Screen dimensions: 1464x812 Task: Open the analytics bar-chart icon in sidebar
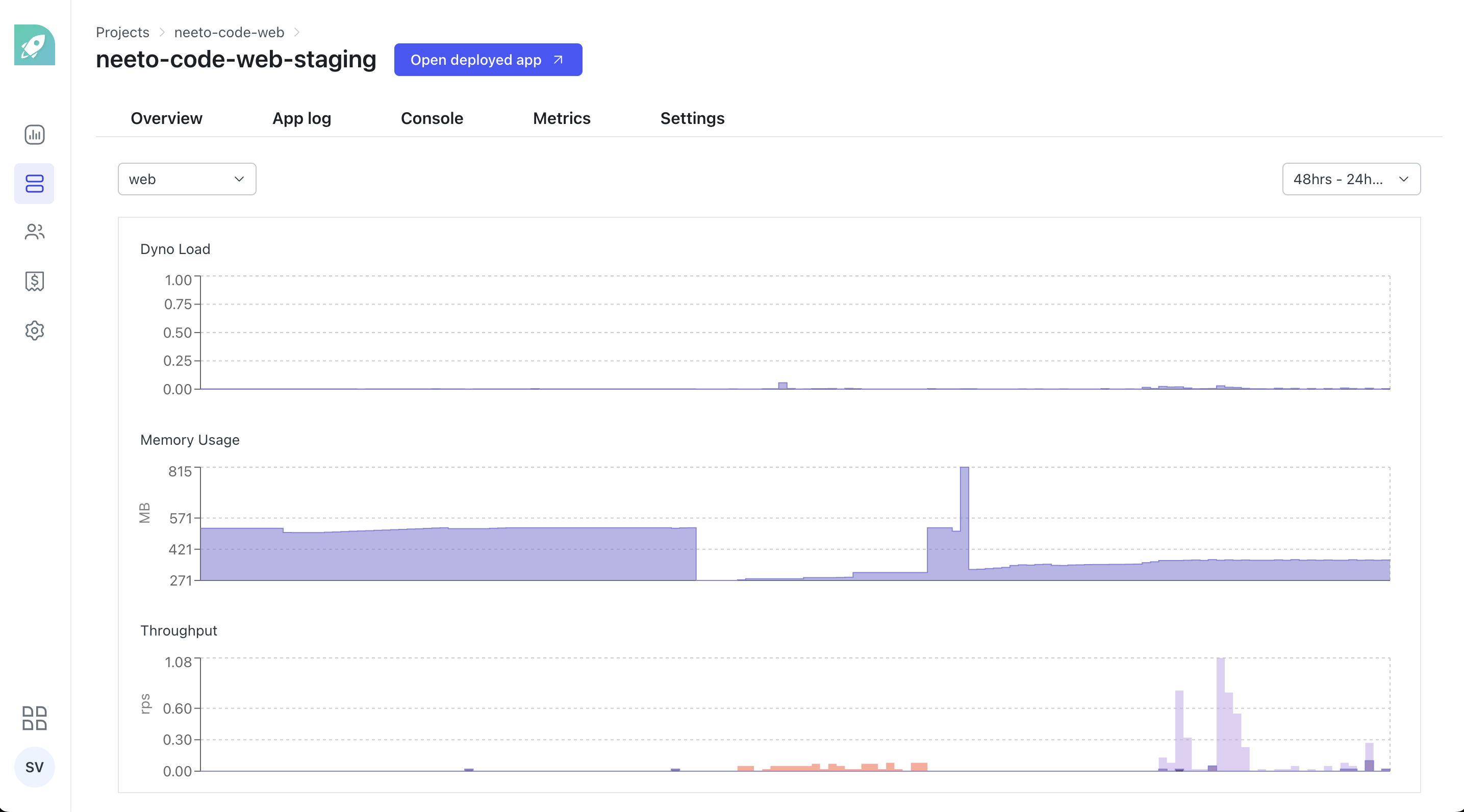click(34, 135)
